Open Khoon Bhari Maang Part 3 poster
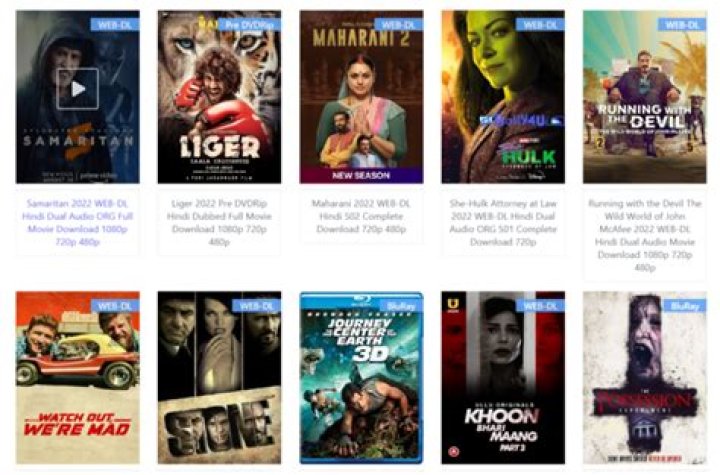Screen dimensions: 720x475 coord(503,378)
